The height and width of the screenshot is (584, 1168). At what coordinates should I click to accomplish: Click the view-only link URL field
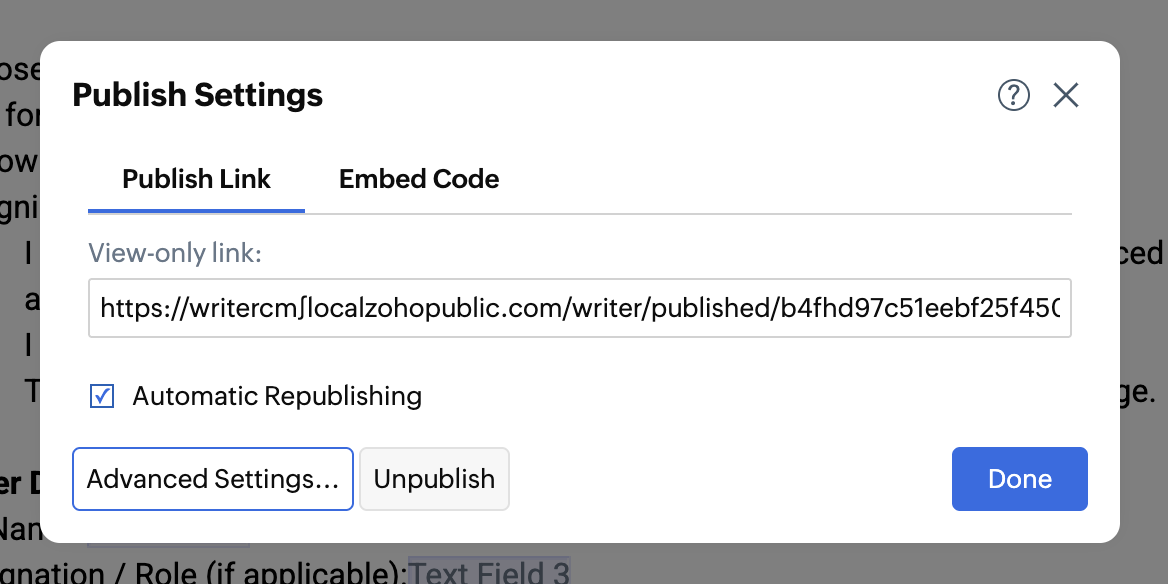(580, 308)
